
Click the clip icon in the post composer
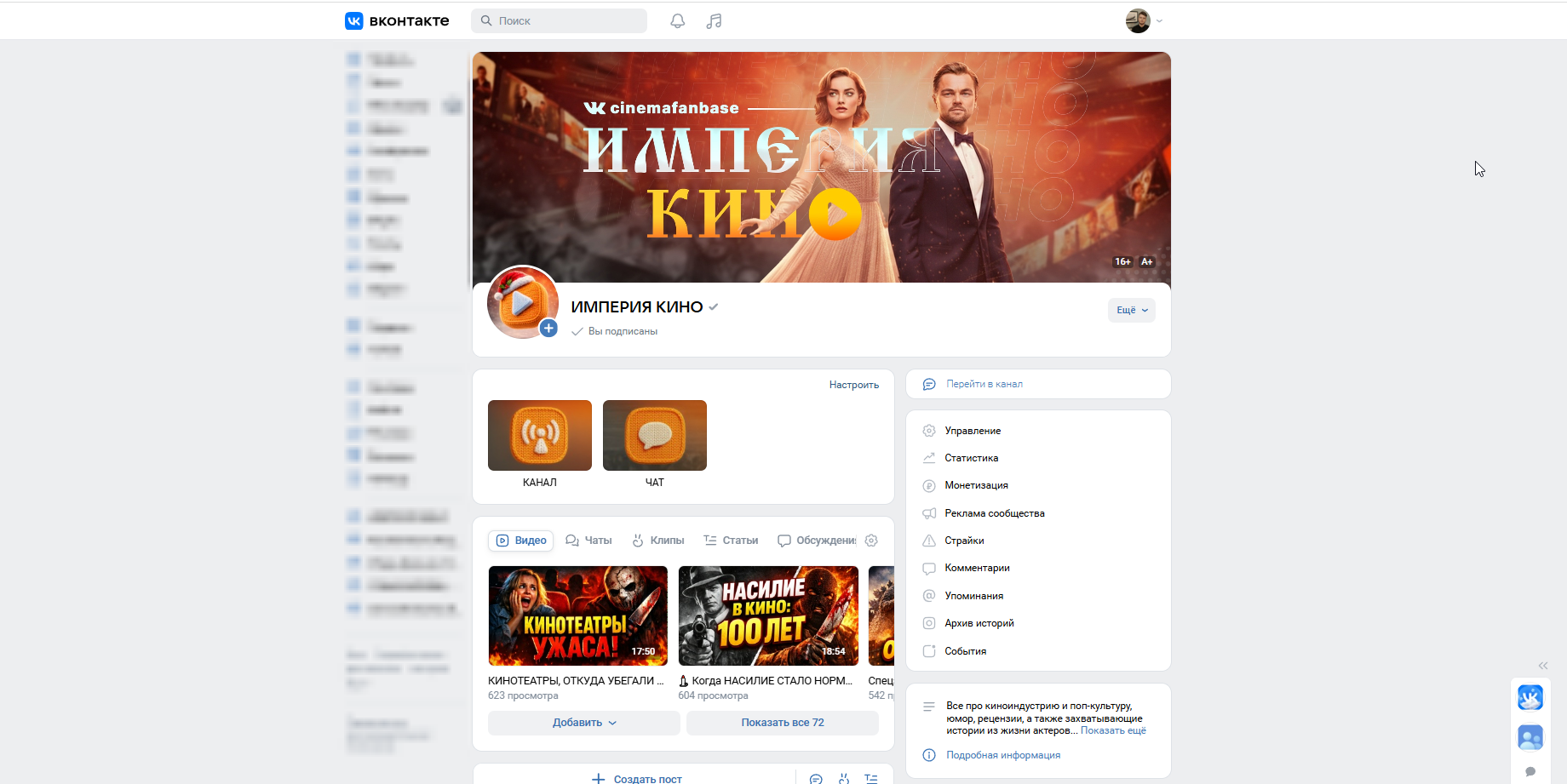point(843,779)
